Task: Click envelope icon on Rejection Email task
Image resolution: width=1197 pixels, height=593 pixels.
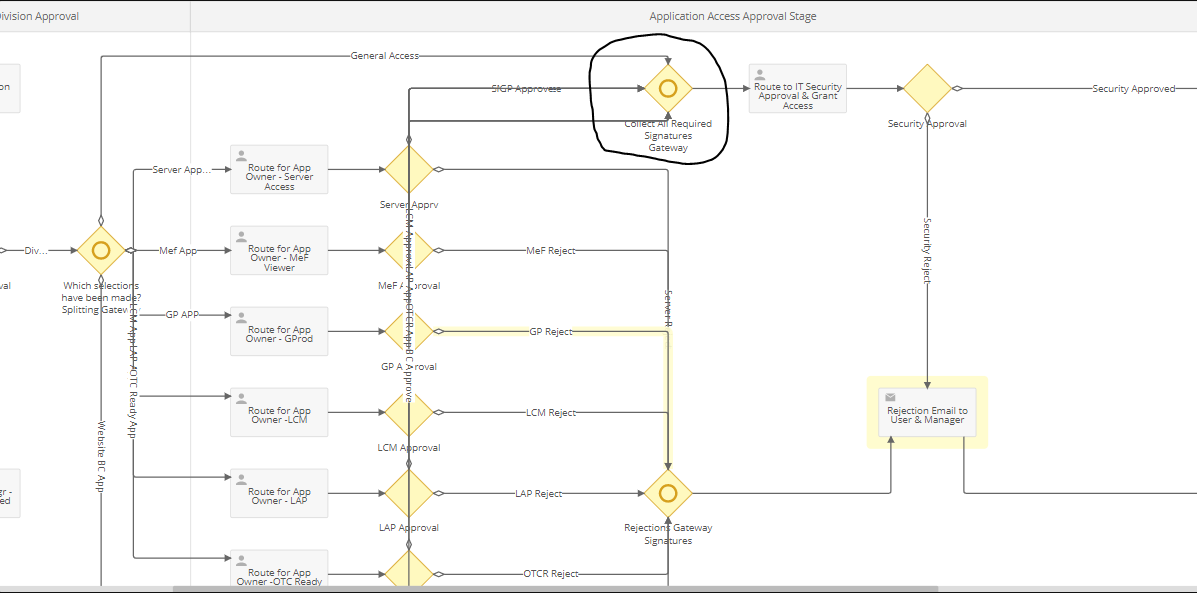Action: point(890,398)
